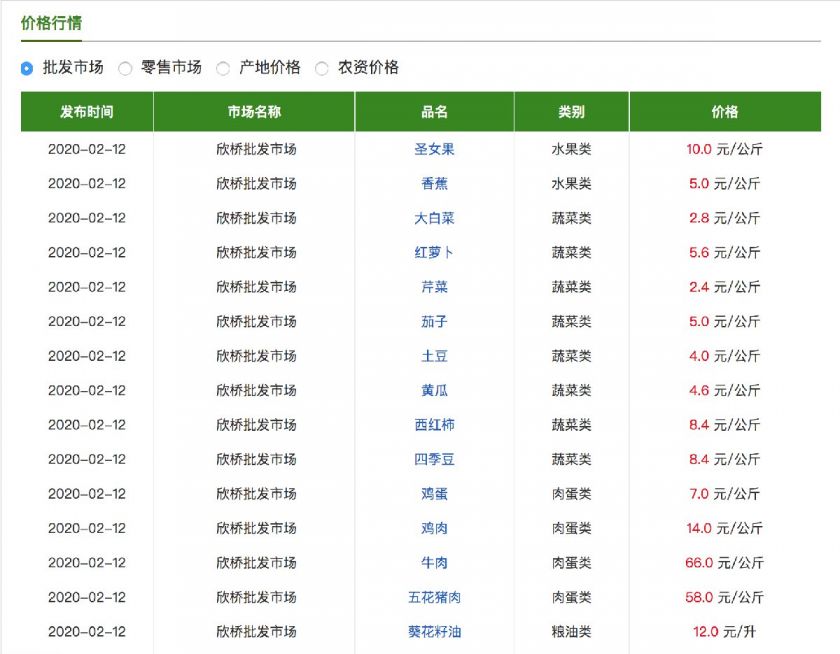Open the 圣女果 product link
This screenshot has width=840, height=654.
(x=434, y=149)
